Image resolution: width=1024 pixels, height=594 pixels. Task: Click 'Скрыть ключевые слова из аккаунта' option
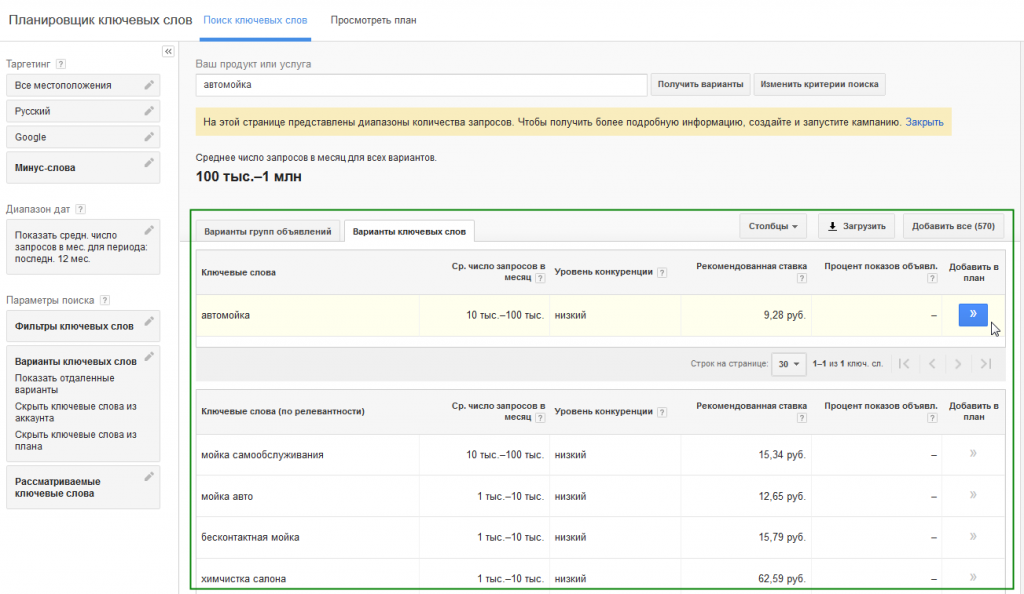pyautogui.click(x=76, y=412)
